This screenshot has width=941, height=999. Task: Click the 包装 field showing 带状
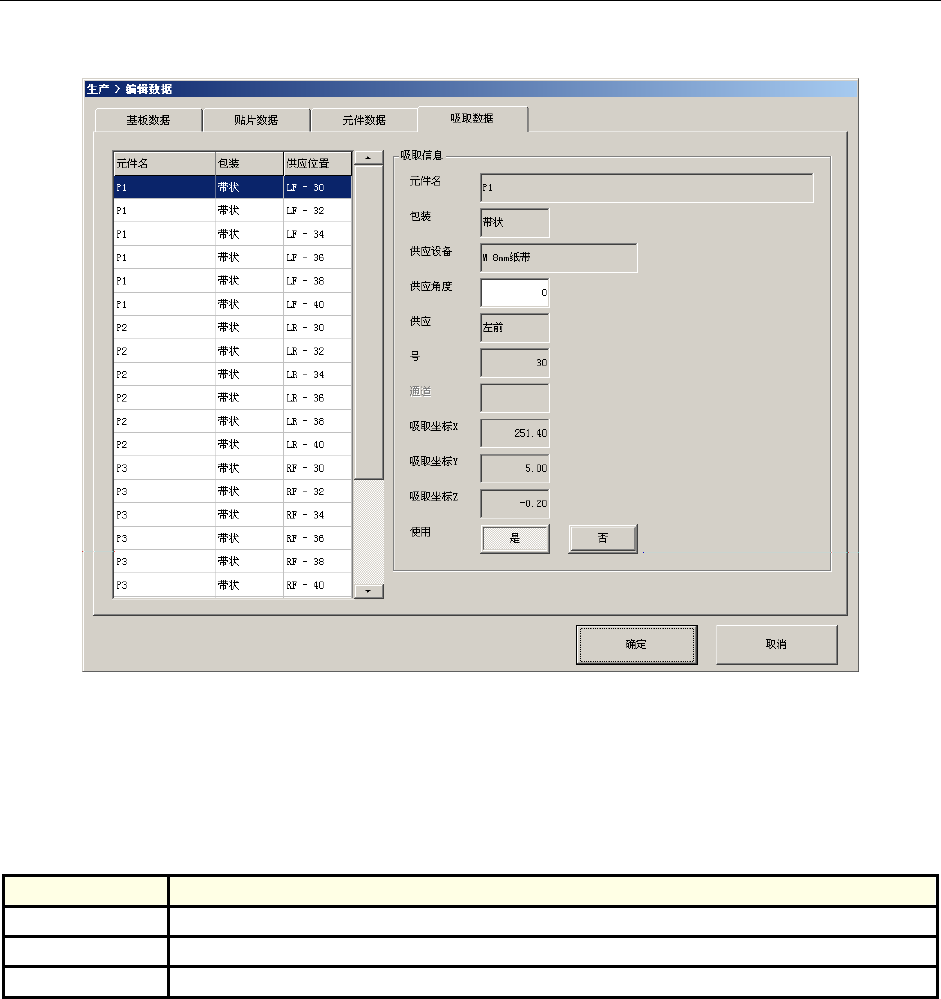click(x=515, y=223)
